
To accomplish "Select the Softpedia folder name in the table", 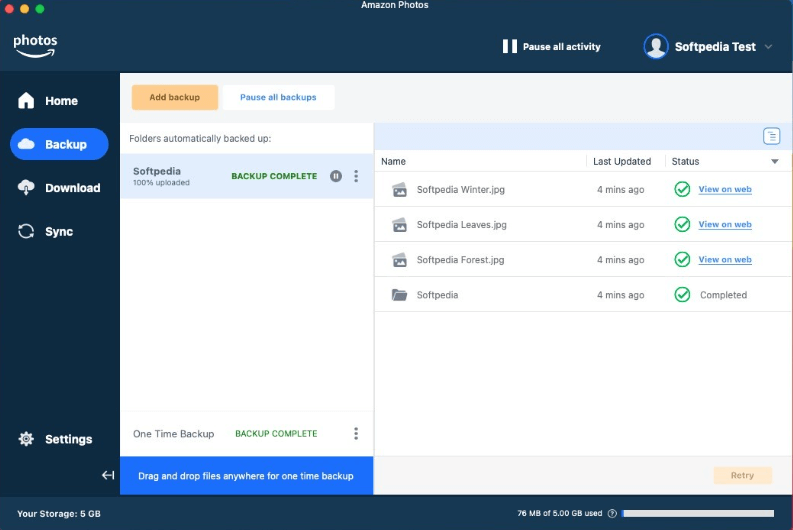I will 437,295.
